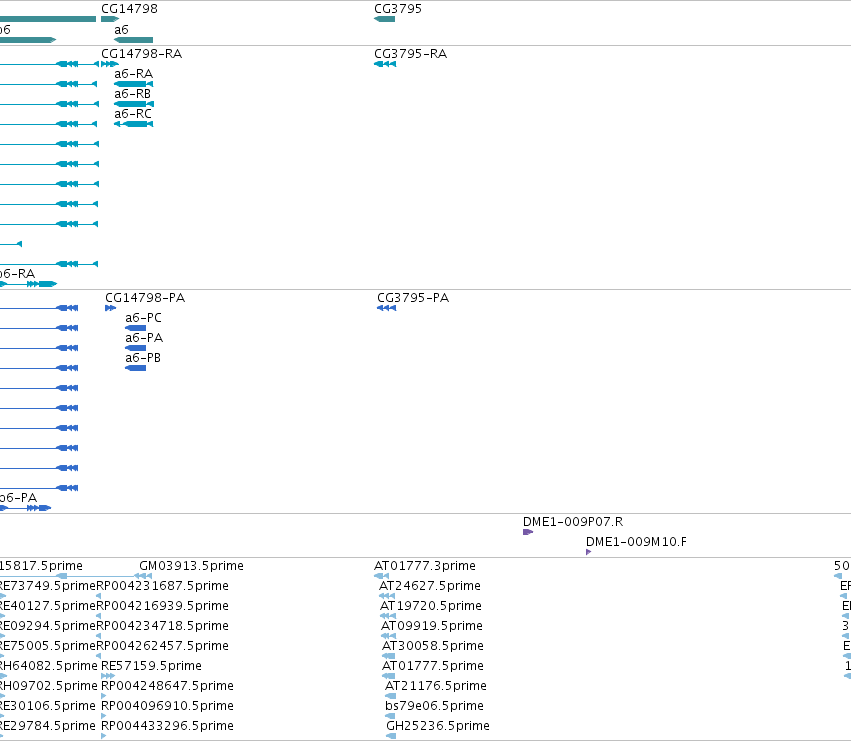Open the CG14798-RA transcript label
This screenshot has width=851, height=741.
tap(142, 54)
